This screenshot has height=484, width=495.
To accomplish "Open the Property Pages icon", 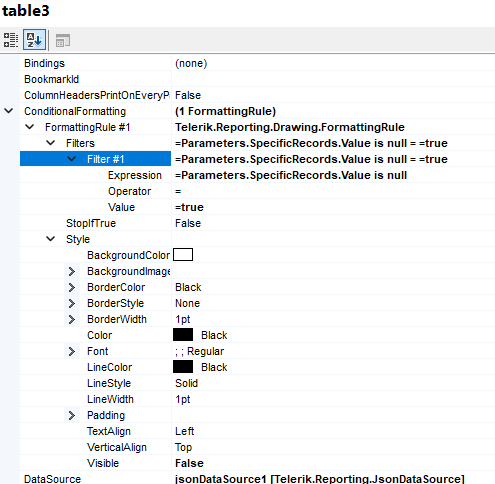I will pyautogui.click(x=62, y=41).
